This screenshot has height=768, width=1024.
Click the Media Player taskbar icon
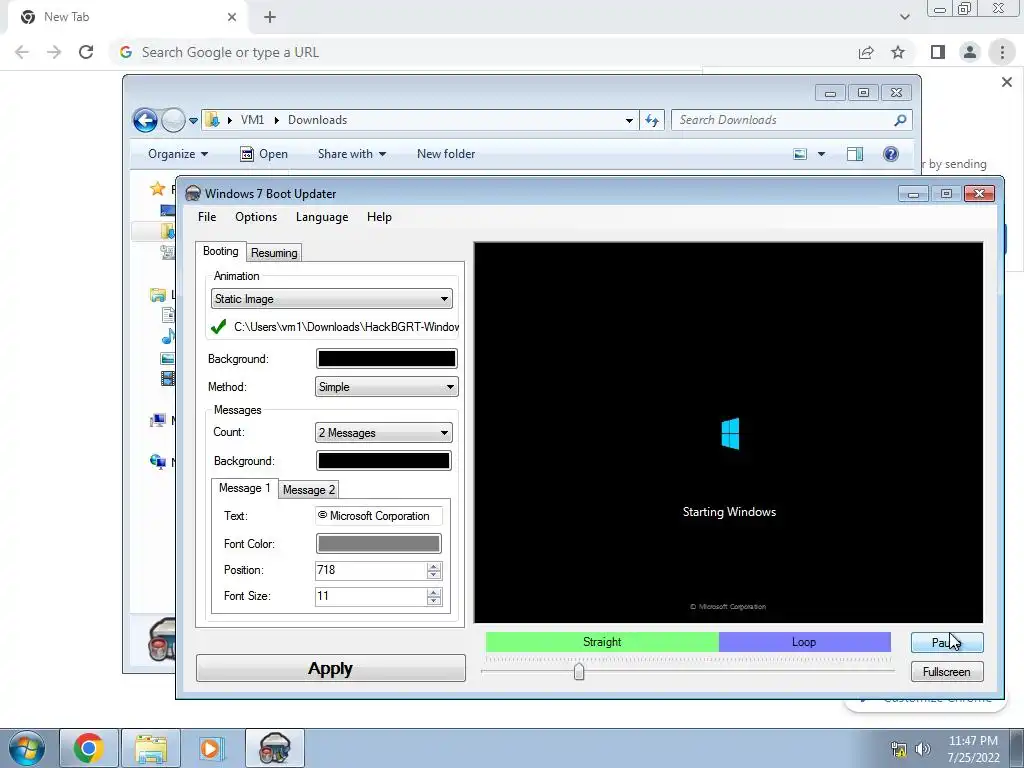click(x=211, y=748)
